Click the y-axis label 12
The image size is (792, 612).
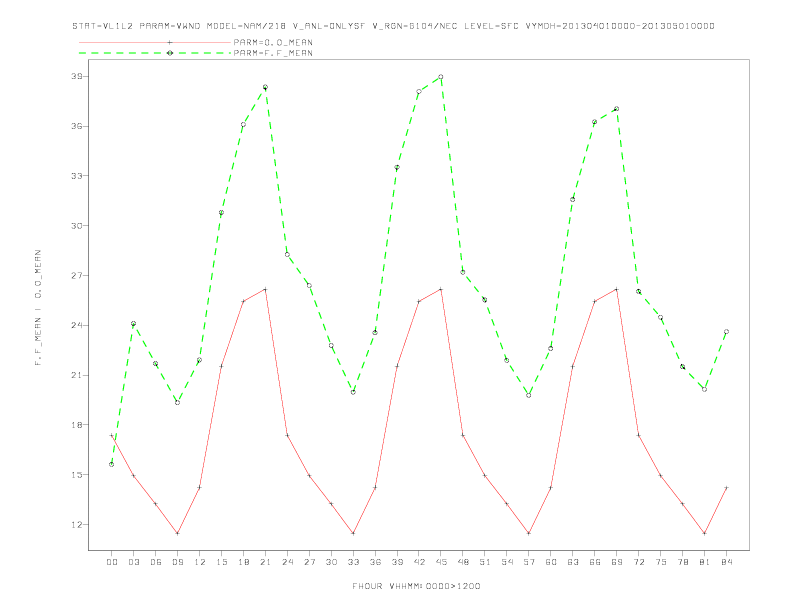(x=77, y=525)
